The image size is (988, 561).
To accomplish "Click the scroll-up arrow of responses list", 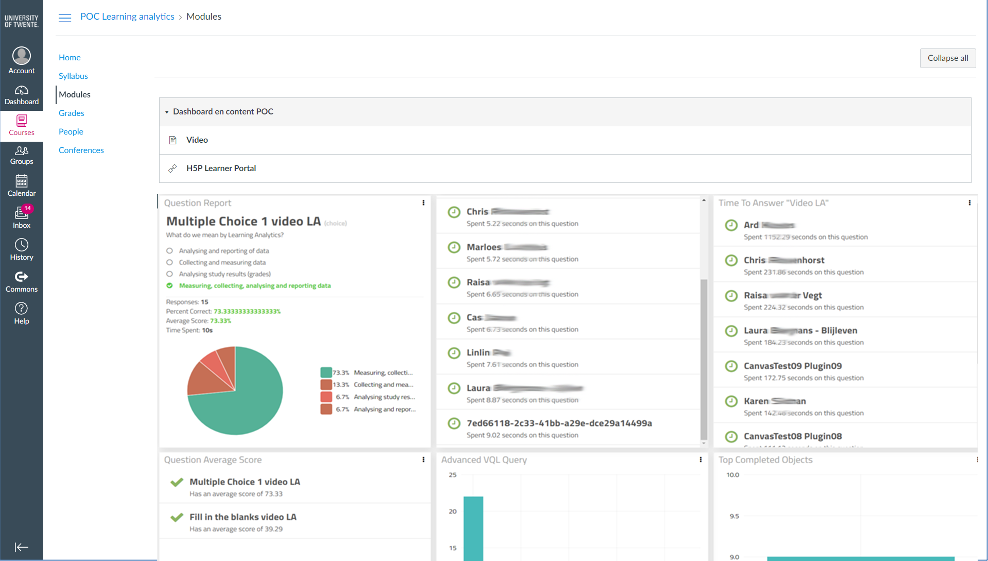I will tap(704, 200).
